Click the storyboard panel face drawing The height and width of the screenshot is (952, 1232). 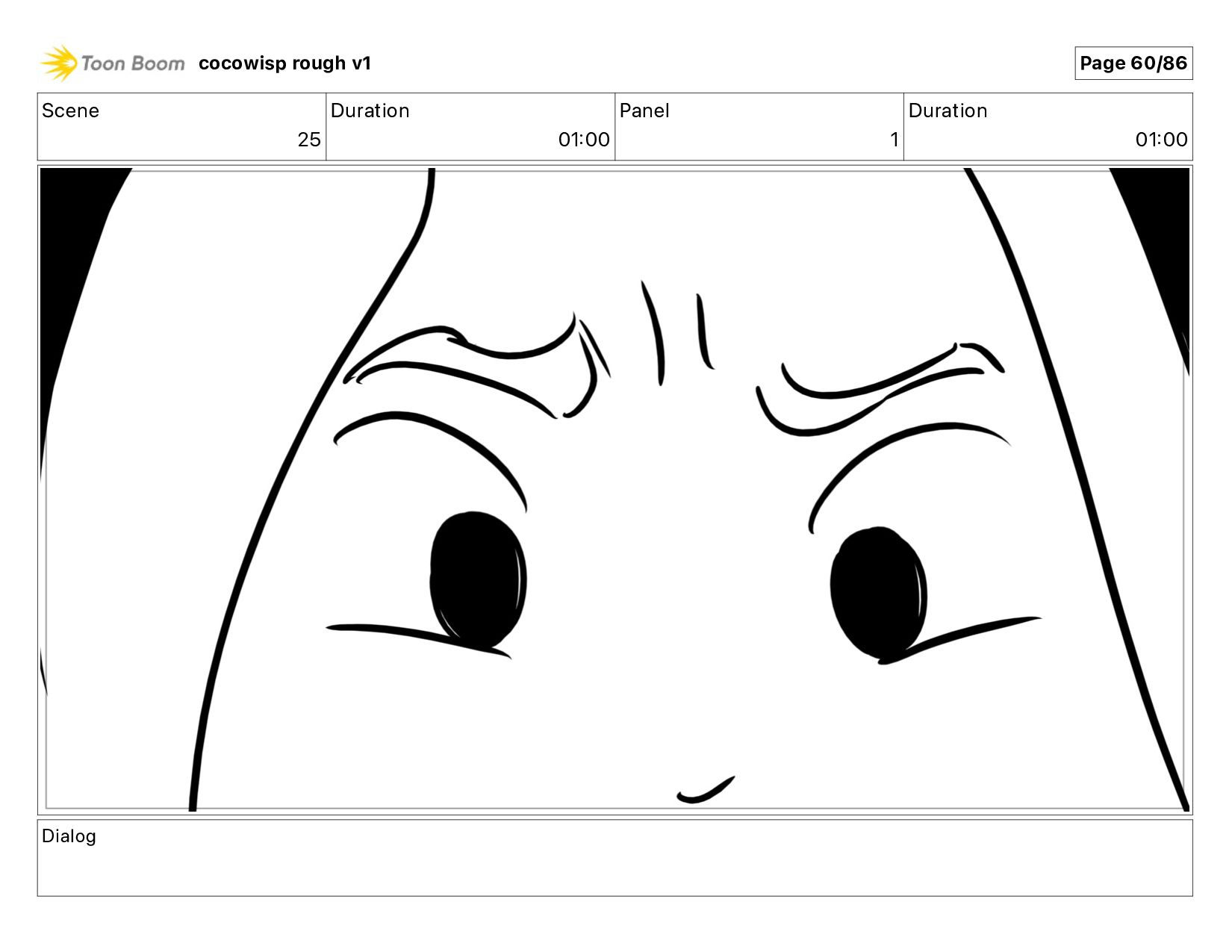point(615,490)
